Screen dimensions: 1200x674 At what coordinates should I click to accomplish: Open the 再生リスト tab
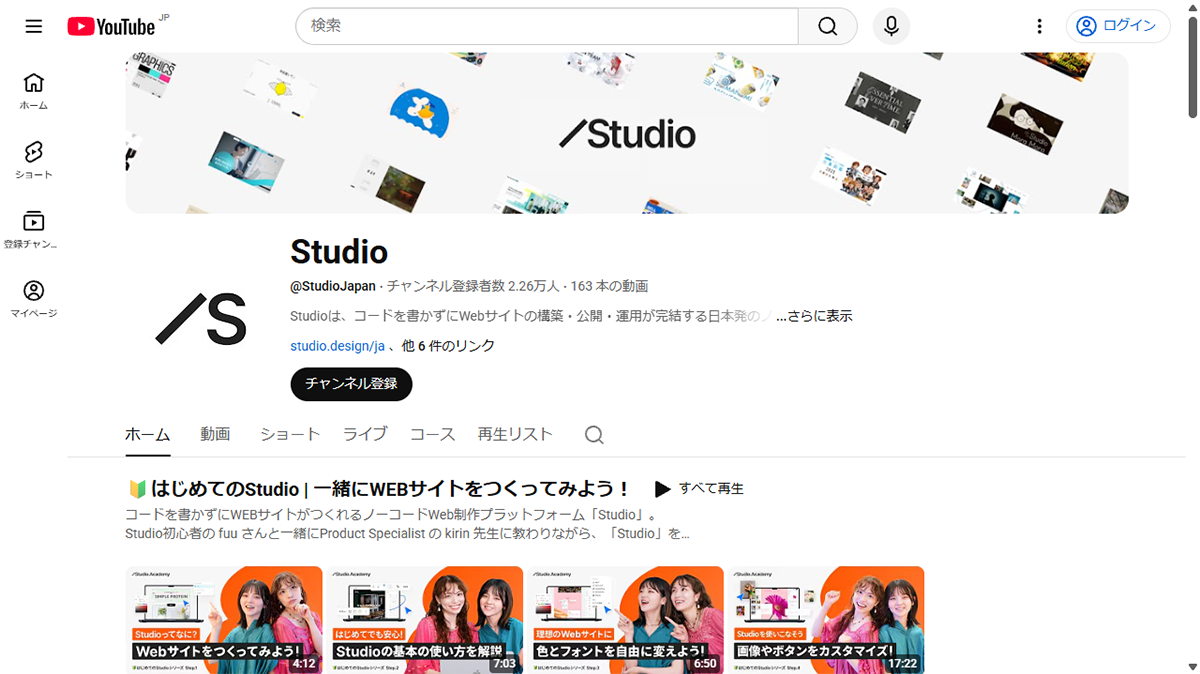point(515,434)
